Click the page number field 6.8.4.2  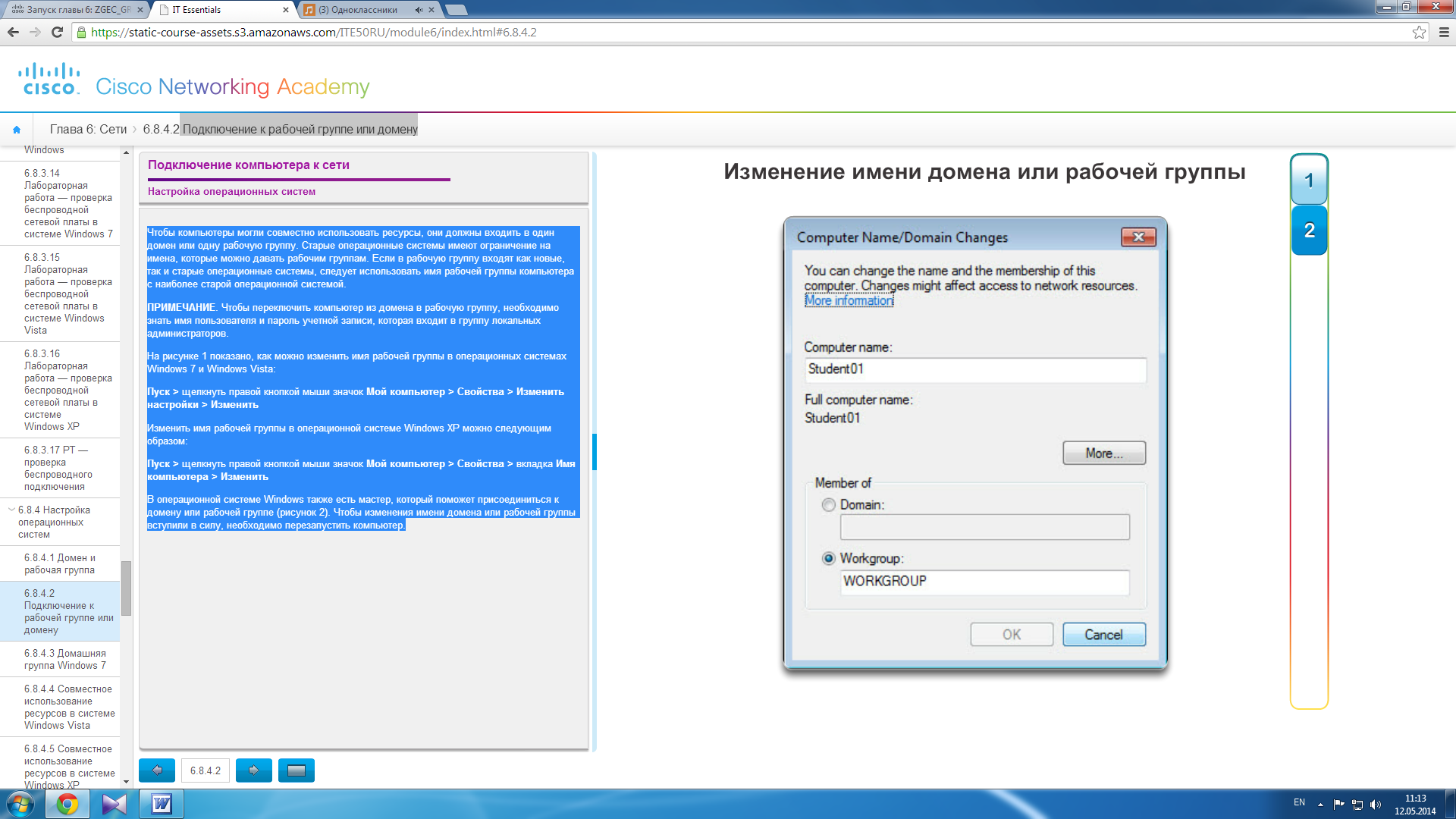(206, 770)
